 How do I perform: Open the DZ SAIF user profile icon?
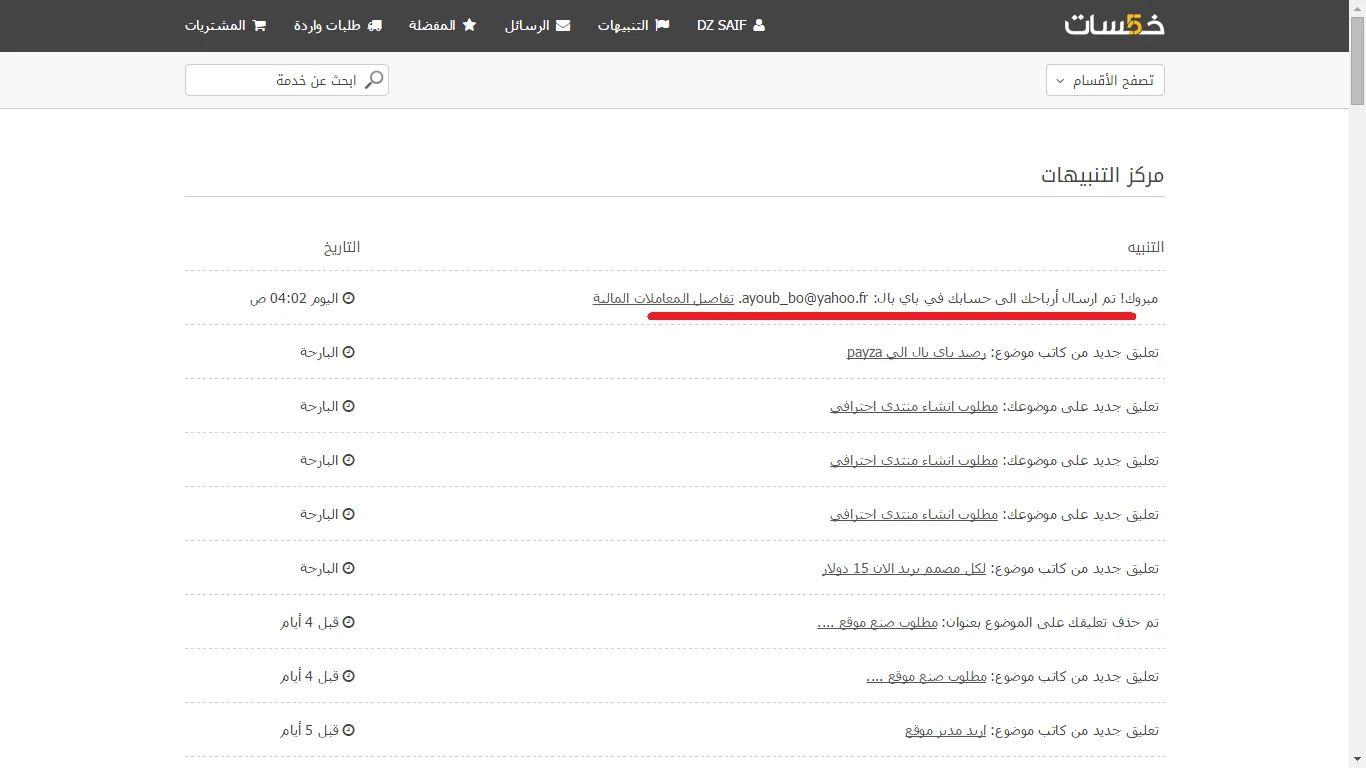click(x=758, y=26)
